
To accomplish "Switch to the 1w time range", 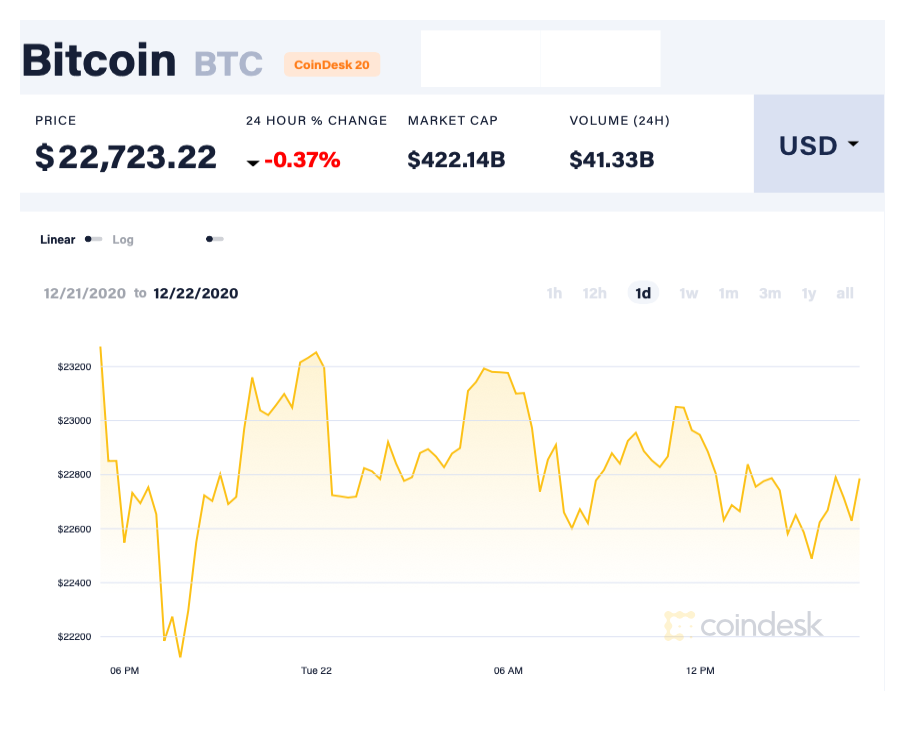I will point(688,293).
